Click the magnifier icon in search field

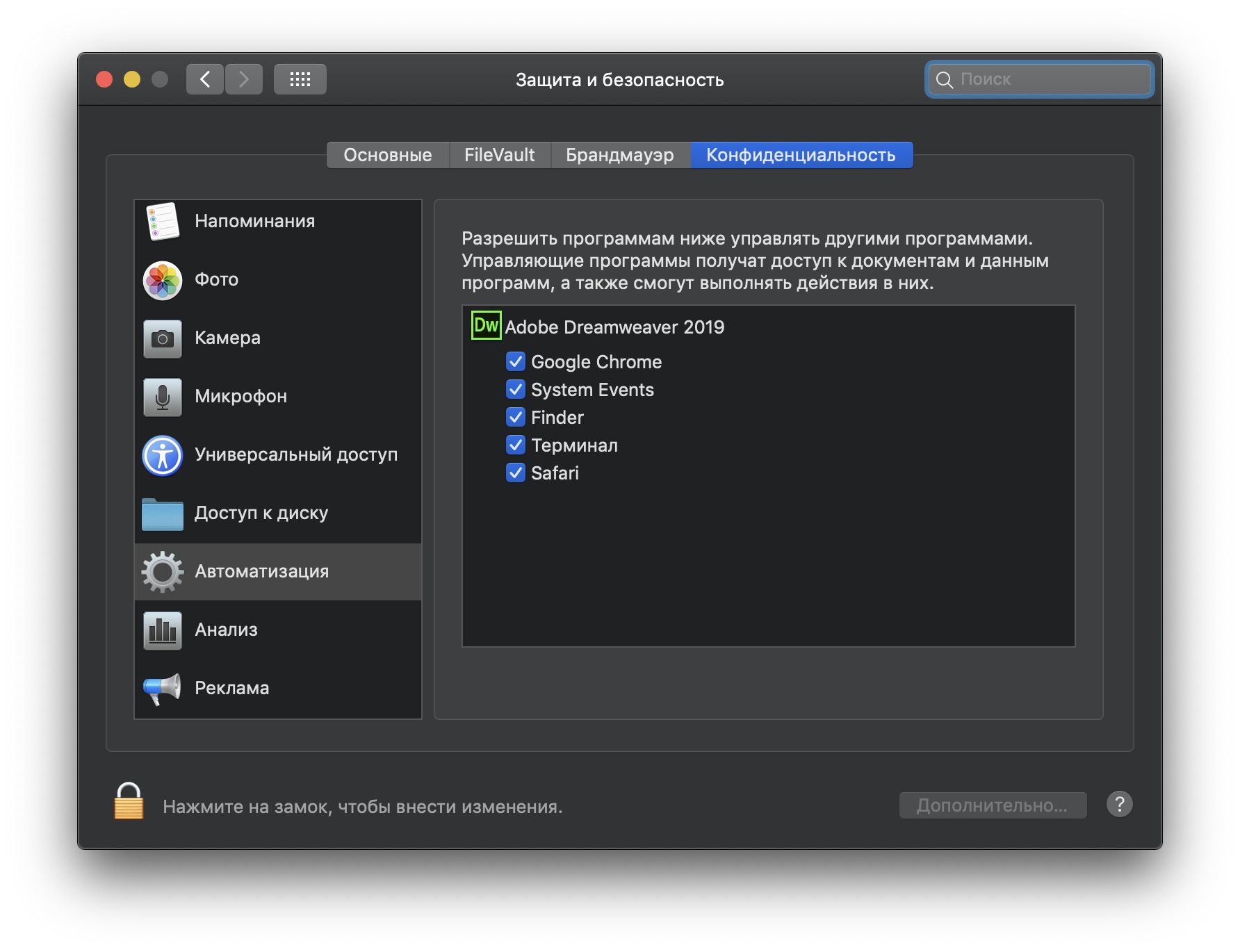point(945,80)
